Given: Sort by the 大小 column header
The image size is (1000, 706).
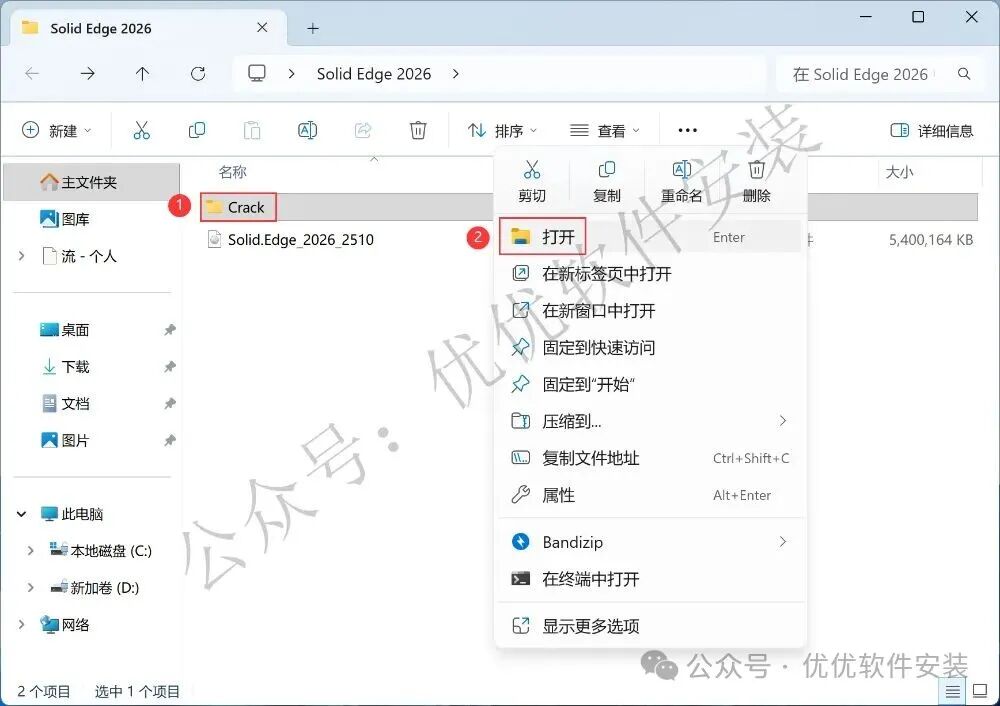Looking at the screenshot, I should pyautogui.click(x=899, y=172).
